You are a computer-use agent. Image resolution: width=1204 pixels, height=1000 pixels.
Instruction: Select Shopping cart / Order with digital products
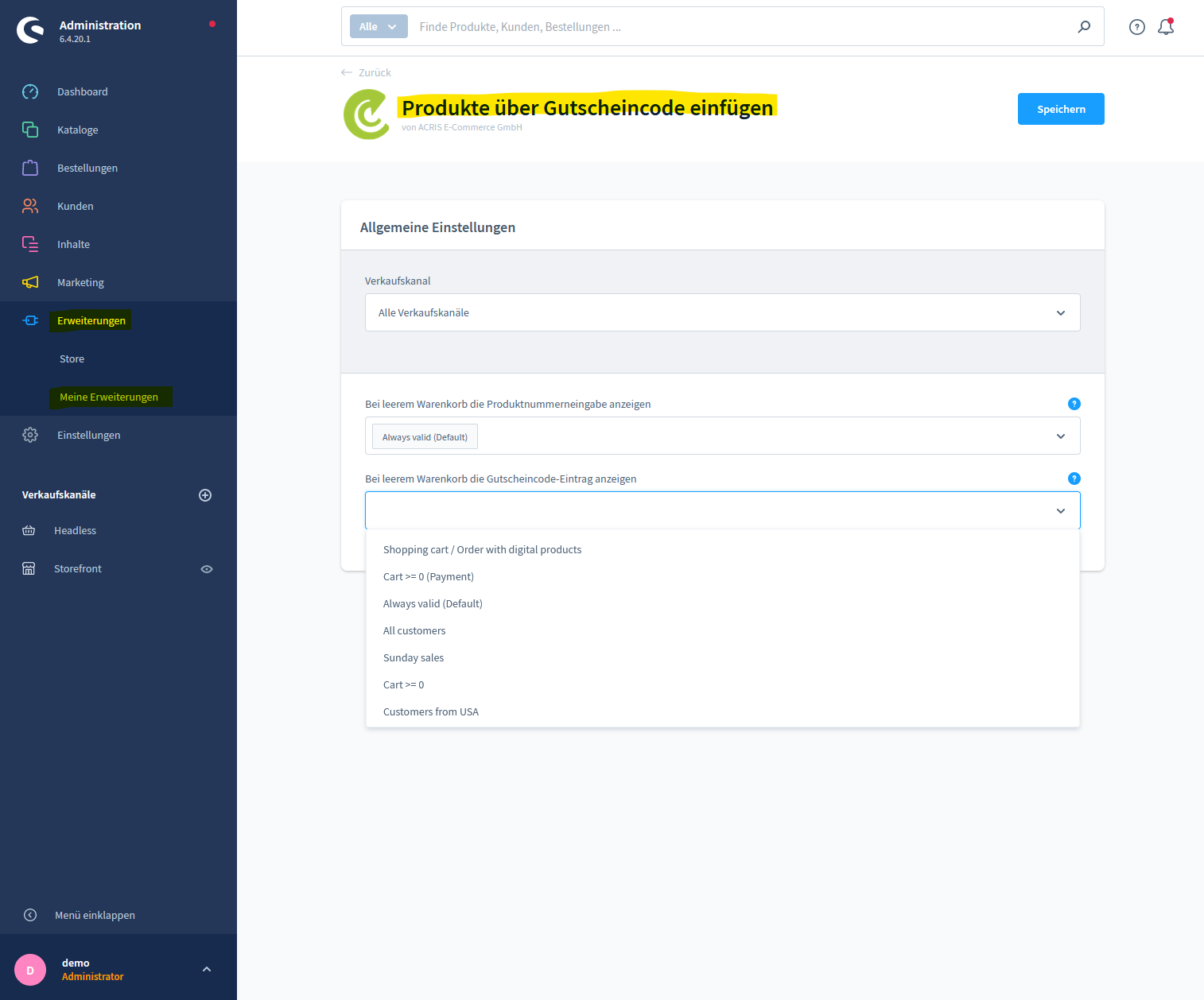(x=723, y=549)
